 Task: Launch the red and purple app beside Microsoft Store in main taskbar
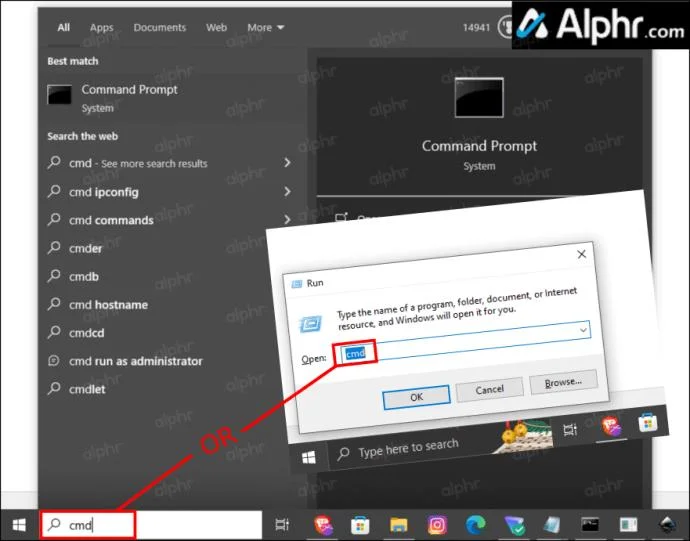tap(323, 525)
